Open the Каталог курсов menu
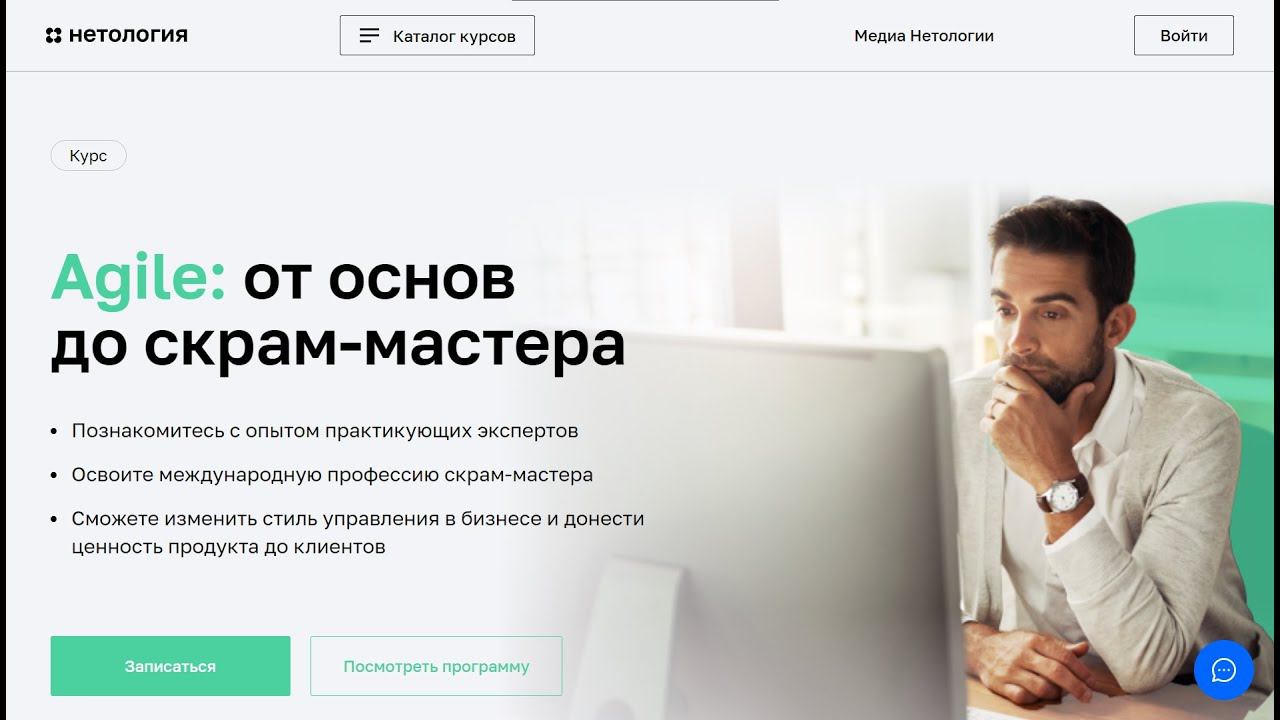This screenshot has height=720, width=1280. 437,36
